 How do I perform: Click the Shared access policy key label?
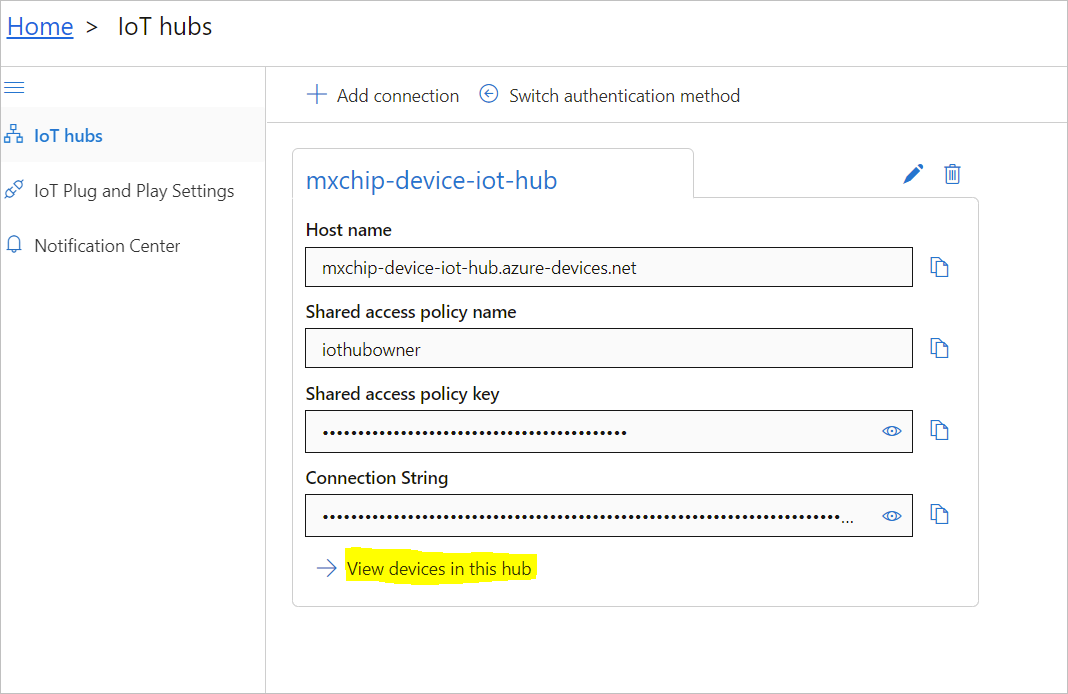403,394
